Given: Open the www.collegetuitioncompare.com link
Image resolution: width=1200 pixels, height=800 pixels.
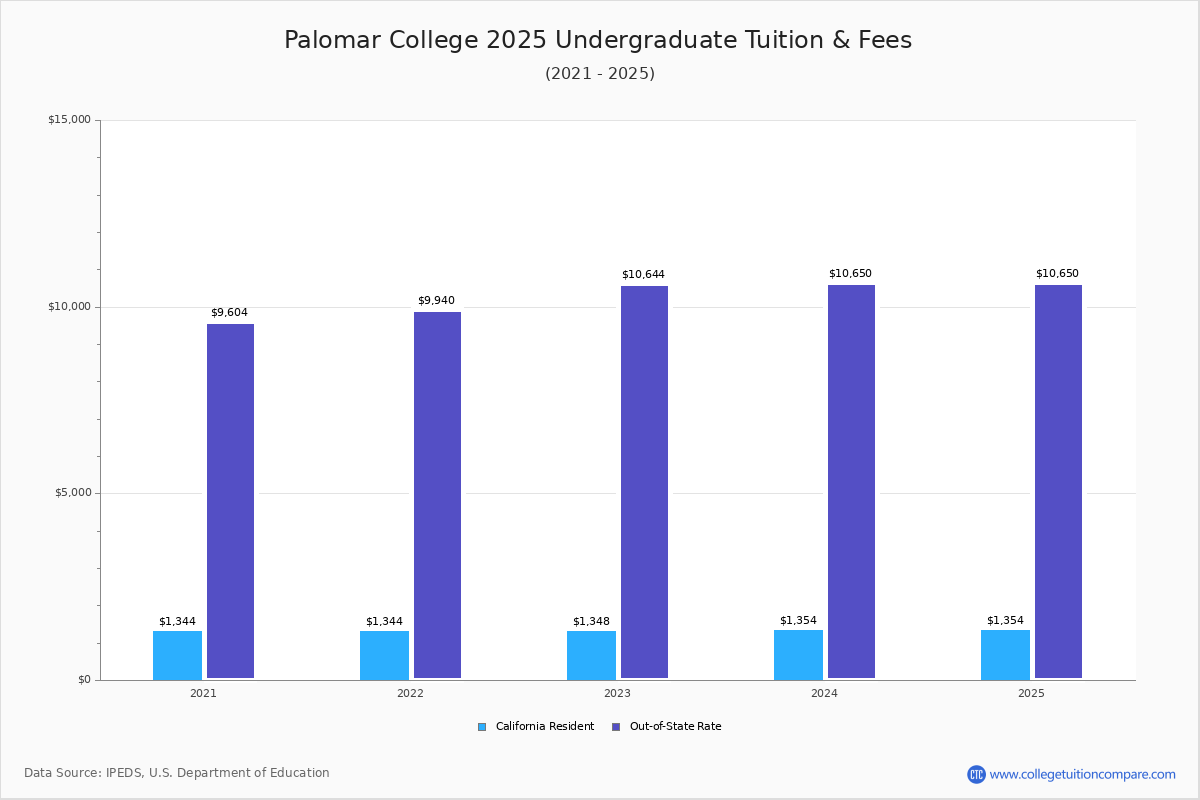Looking at the screenshot, I should (x=1082, y=774).
